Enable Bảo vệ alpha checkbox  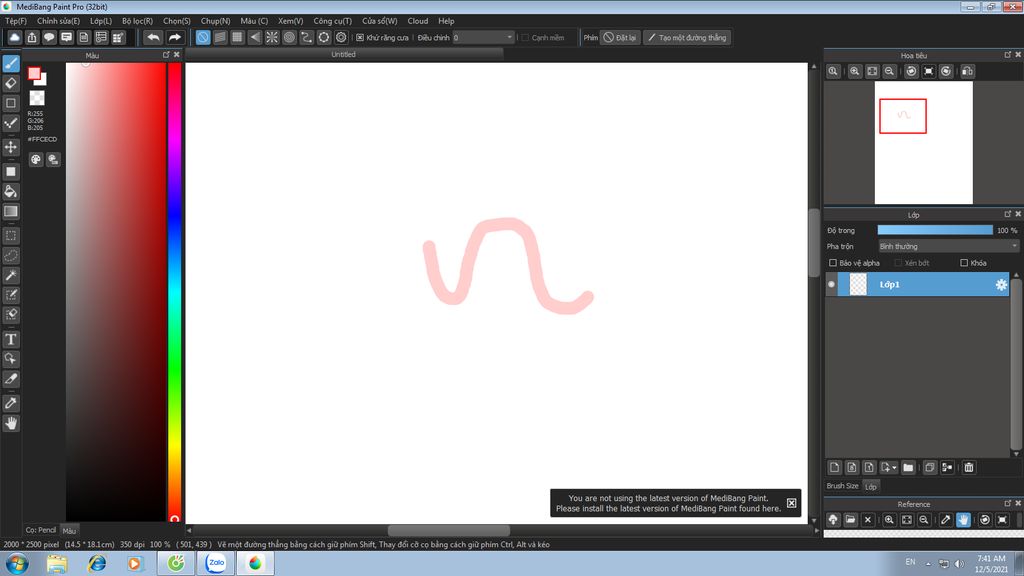pos(833,263)
